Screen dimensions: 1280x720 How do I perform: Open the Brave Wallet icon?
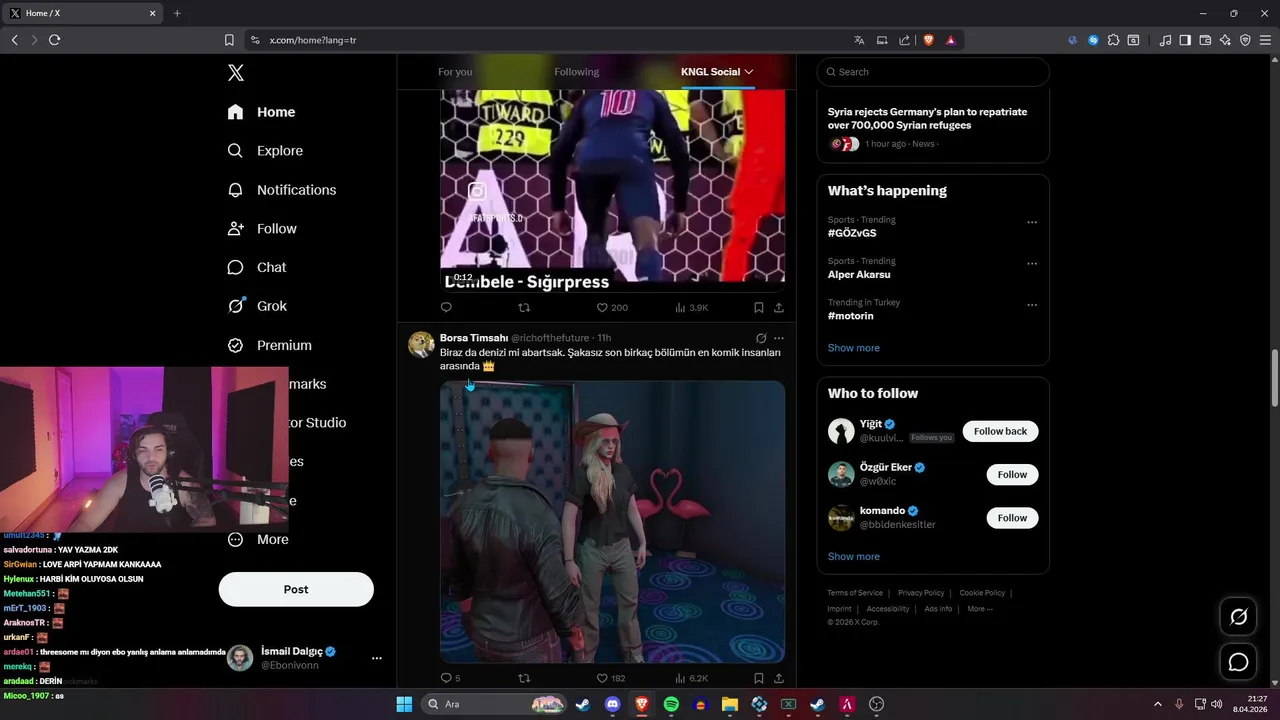pos(1205,40)
